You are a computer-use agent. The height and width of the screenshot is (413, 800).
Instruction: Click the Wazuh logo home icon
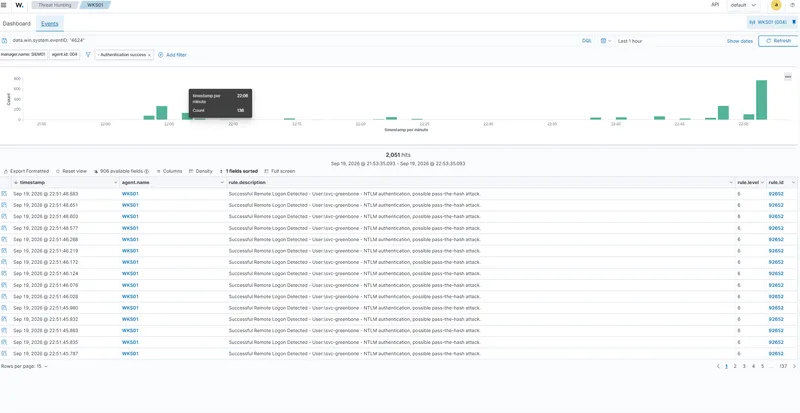(x=19, y=5)
